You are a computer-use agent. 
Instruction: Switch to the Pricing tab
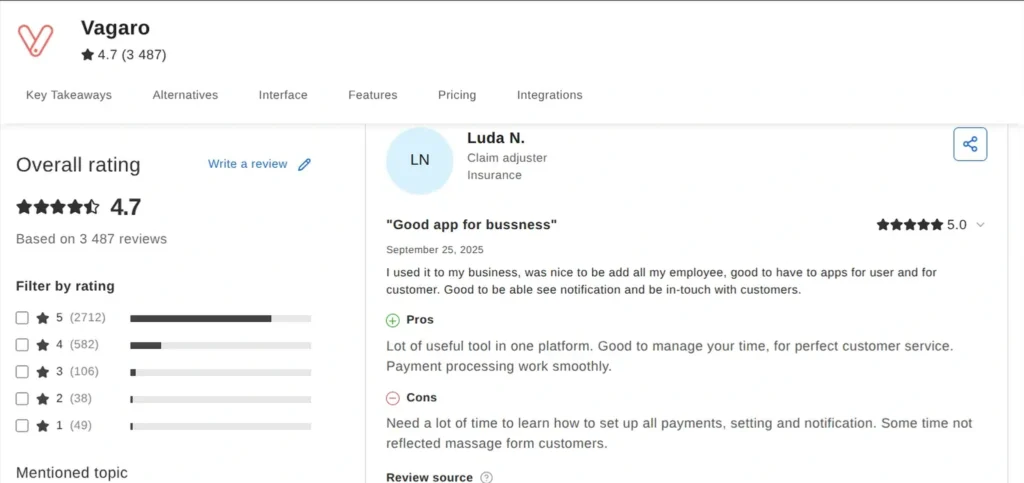[x=457, y=95]
